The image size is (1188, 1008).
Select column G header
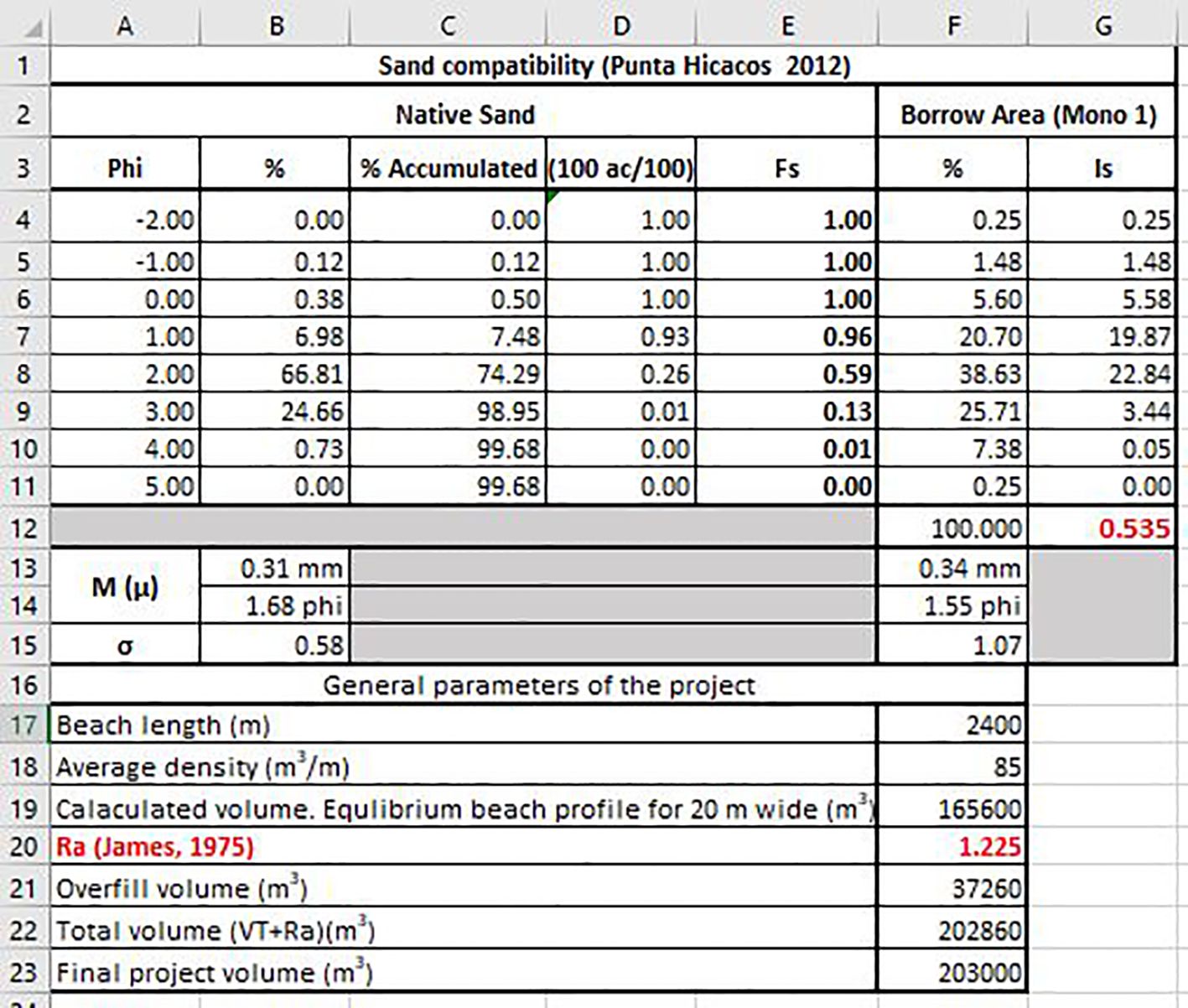1102,26
